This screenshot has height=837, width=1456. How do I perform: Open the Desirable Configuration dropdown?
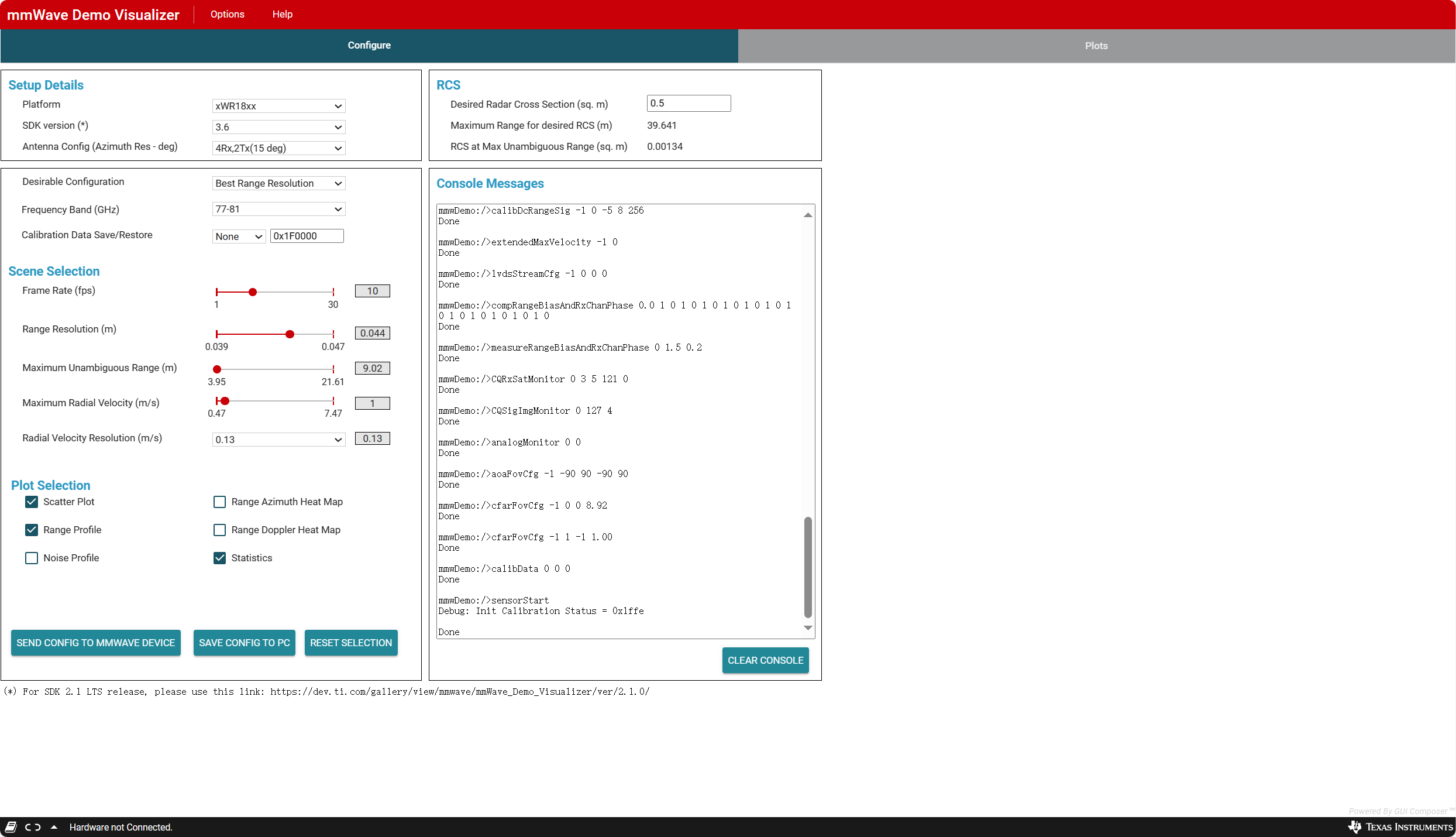278,183
